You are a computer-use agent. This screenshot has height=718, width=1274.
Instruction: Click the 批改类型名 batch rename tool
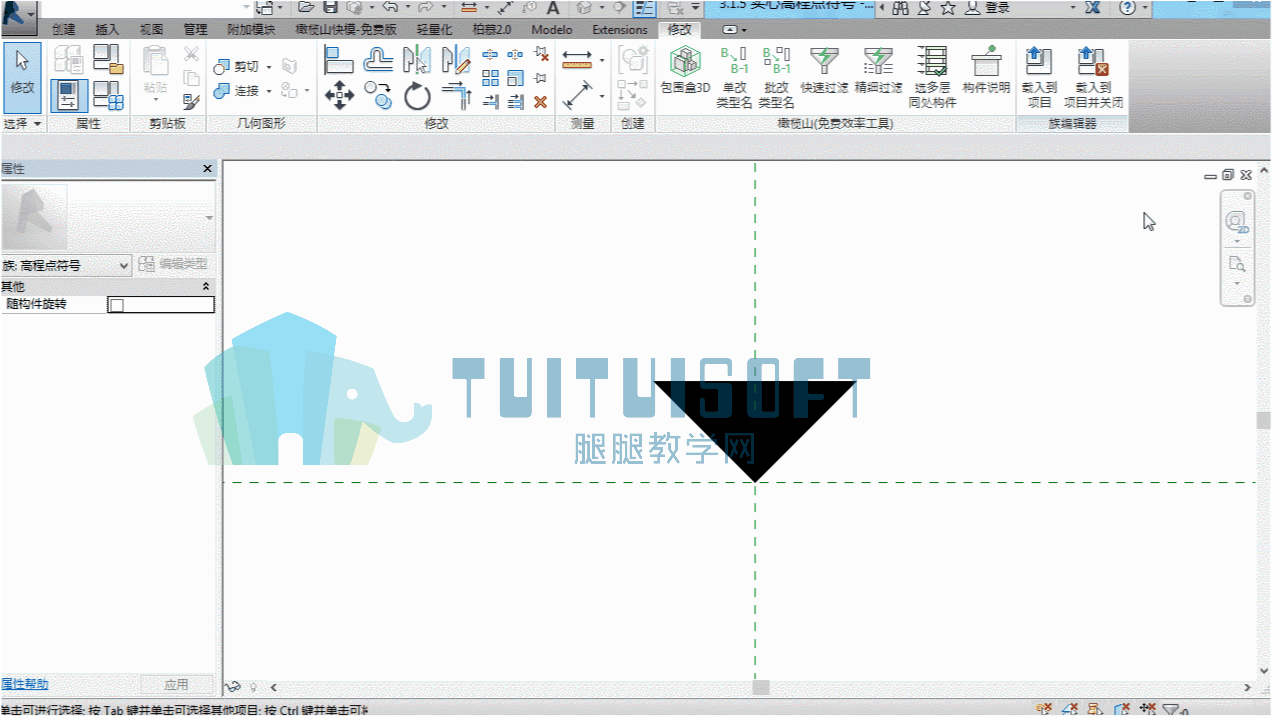click(776, 77)
